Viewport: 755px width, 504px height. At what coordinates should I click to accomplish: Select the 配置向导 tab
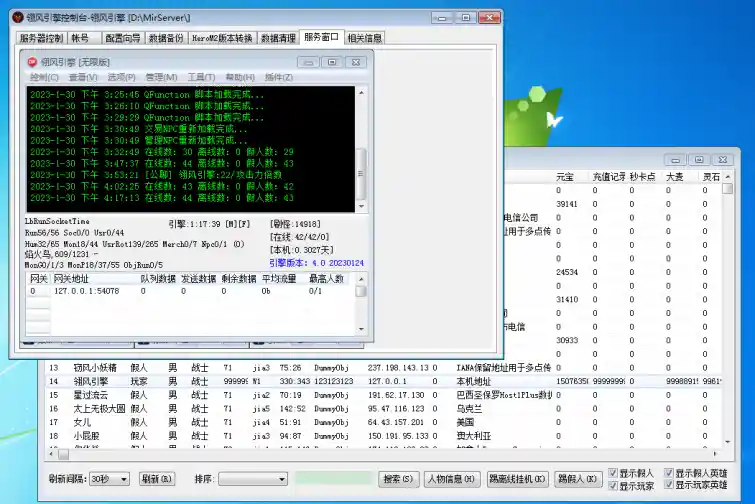pyautogui.click(x=123, y=38)
